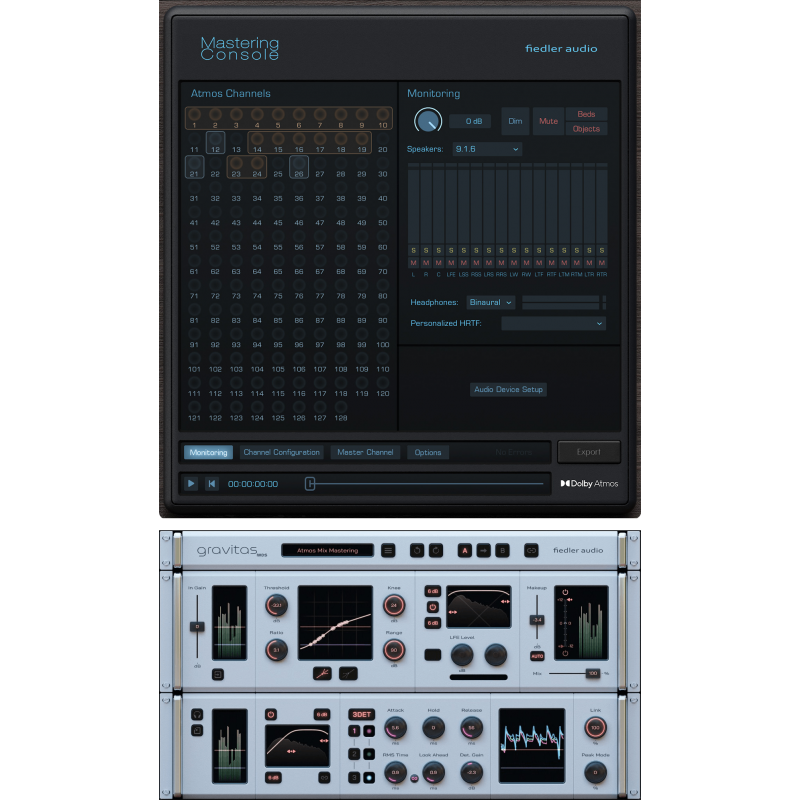Click the Audio Device Setup button
Viewport: 800px width, 800px height.
coord(509,390)
